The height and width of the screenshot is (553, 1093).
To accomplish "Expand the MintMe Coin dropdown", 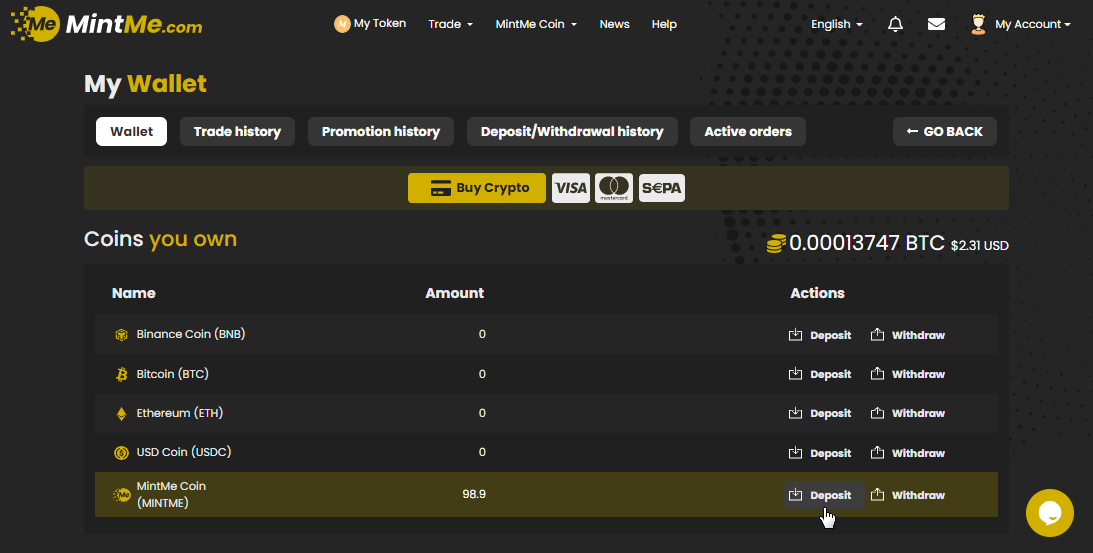I will point(536,24).
